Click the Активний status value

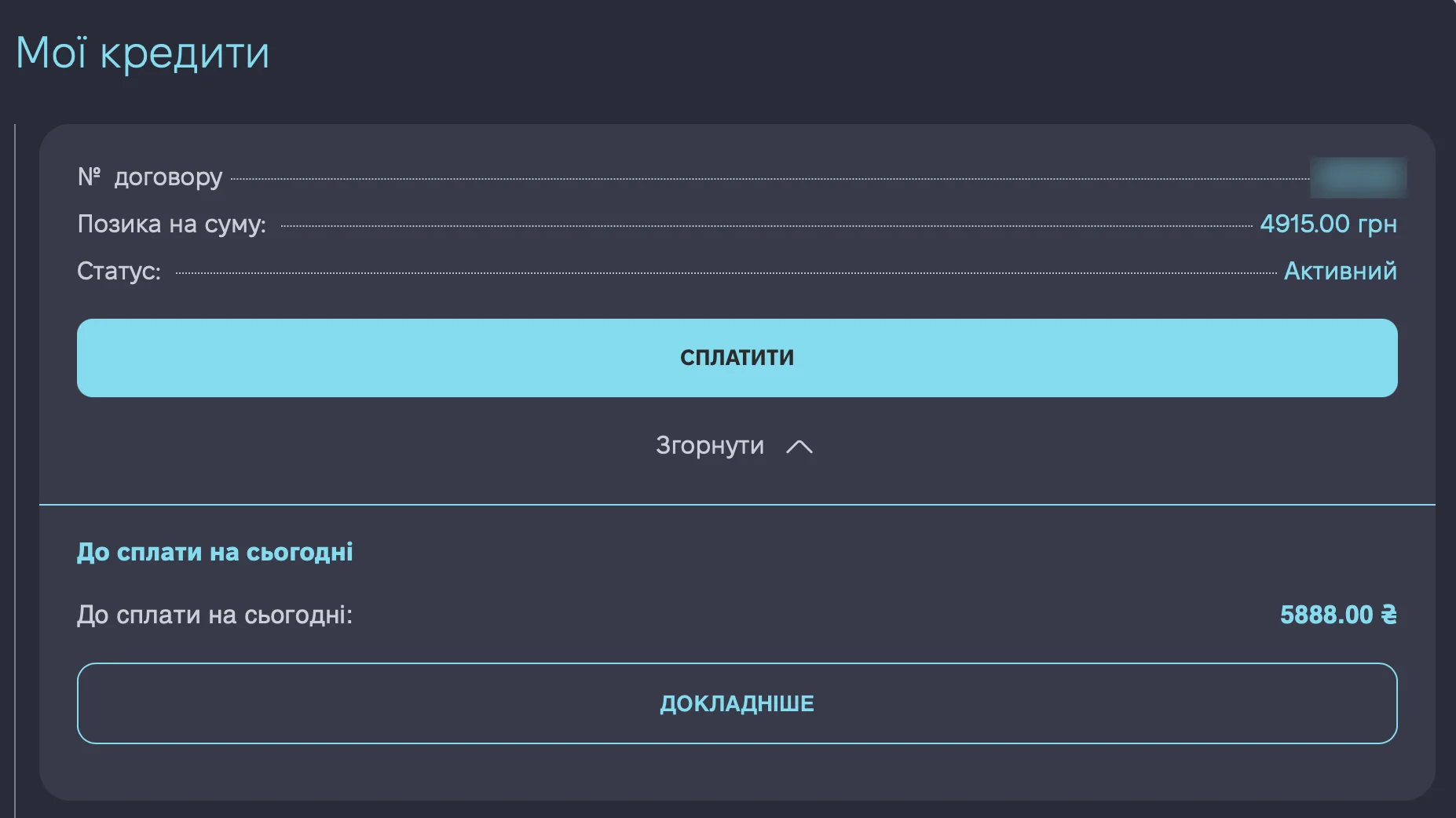1340,272
